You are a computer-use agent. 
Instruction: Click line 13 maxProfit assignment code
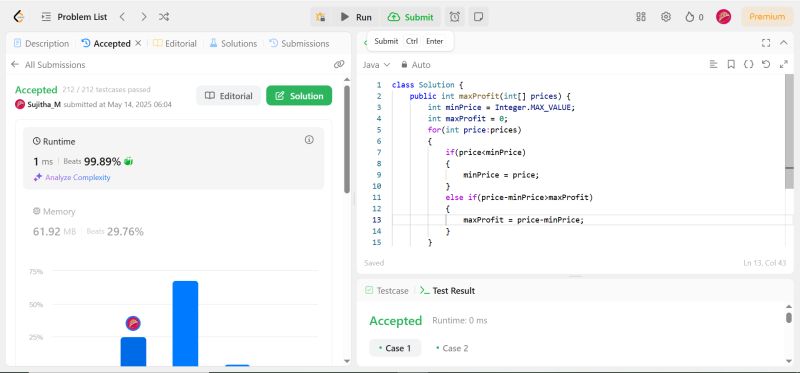(523, 220)
